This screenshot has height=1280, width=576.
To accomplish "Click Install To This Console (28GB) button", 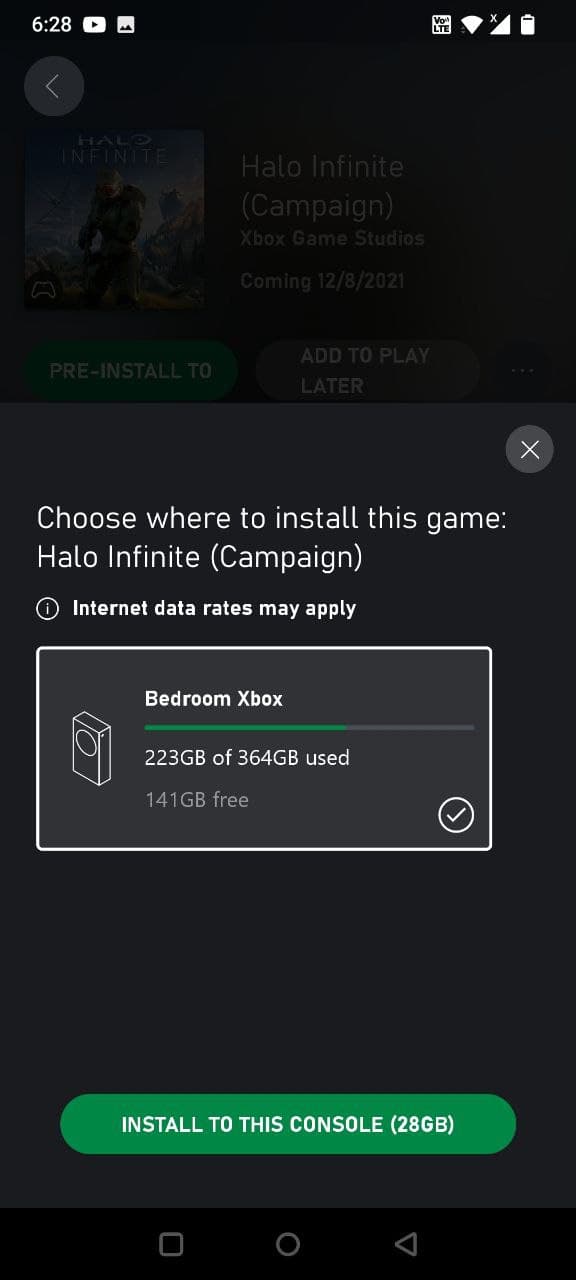I will tap(288, 1124).
